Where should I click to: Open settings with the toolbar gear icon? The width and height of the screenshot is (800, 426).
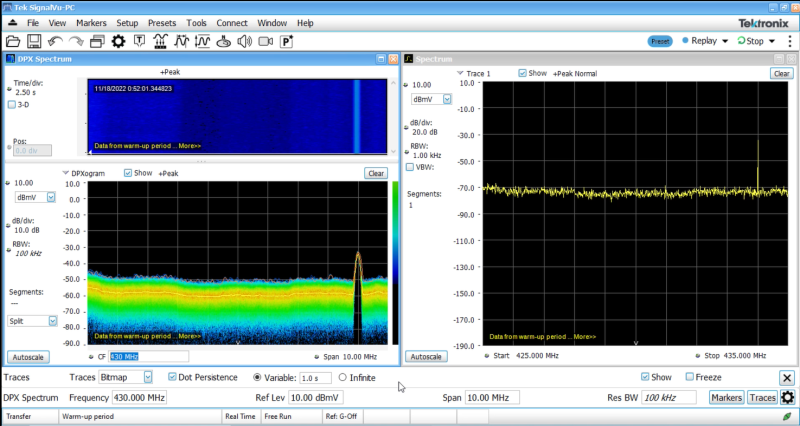point(118,41)
